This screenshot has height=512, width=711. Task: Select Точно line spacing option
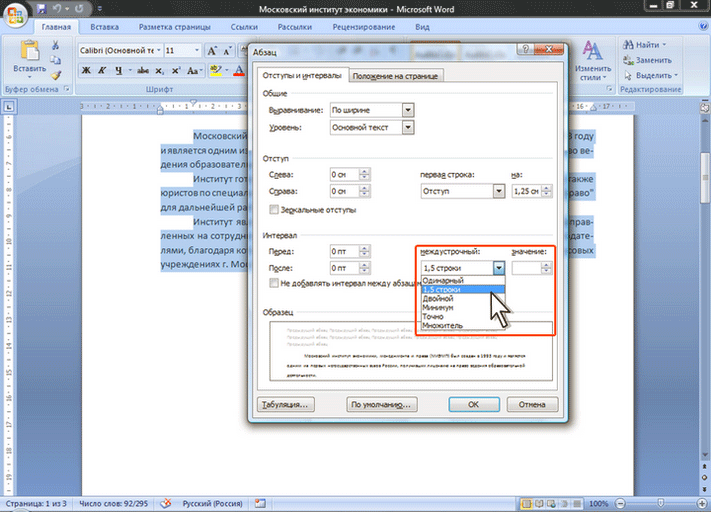[463, 317]
